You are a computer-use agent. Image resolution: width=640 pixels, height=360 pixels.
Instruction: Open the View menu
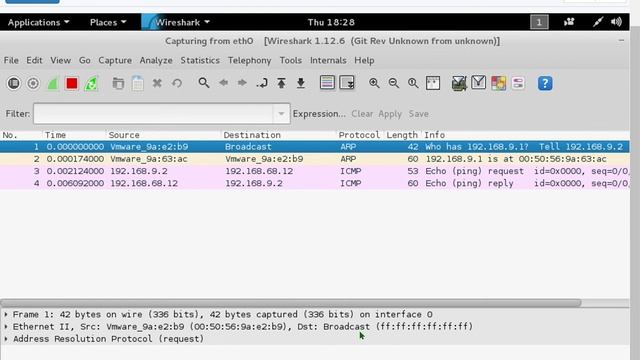click(x=60, y=60)
